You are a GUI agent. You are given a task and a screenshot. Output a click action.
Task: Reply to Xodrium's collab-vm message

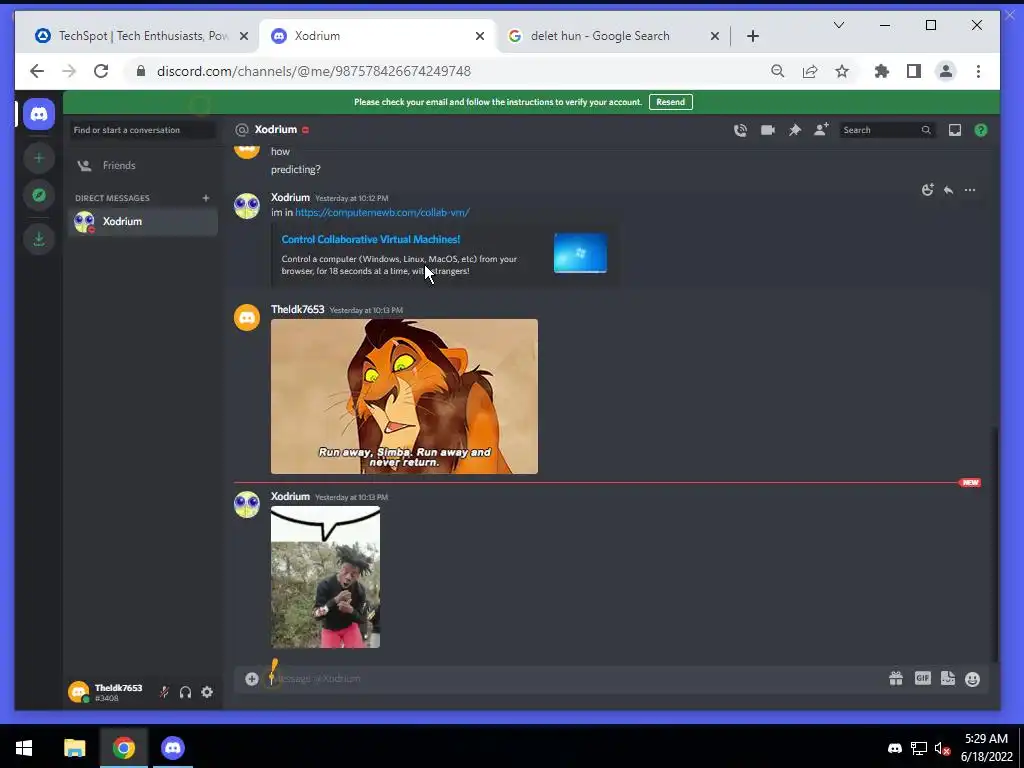(x=948, y=190)
